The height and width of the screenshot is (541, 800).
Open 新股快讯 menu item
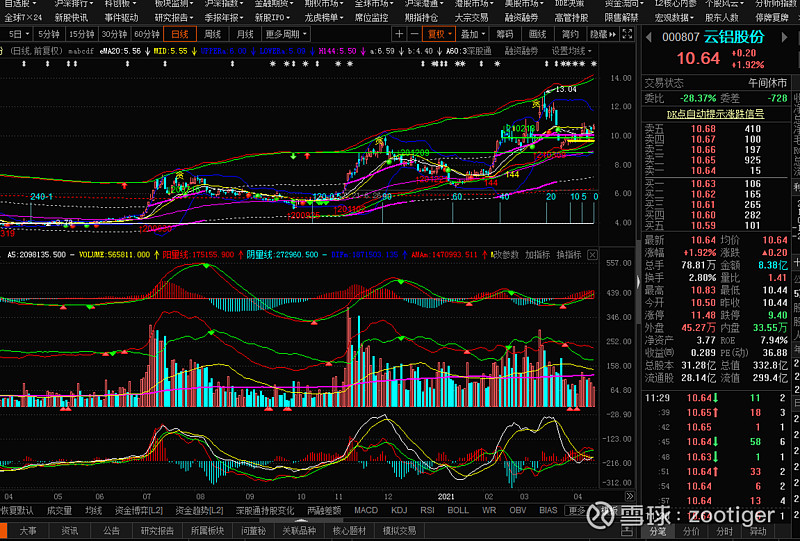coord(71,17)
